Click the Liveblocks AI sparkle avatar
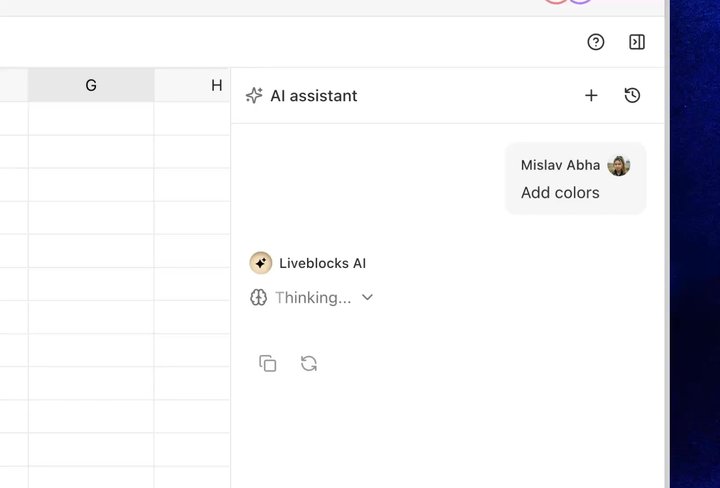Screen dimensions: 720x488 [x=260, y=263]
